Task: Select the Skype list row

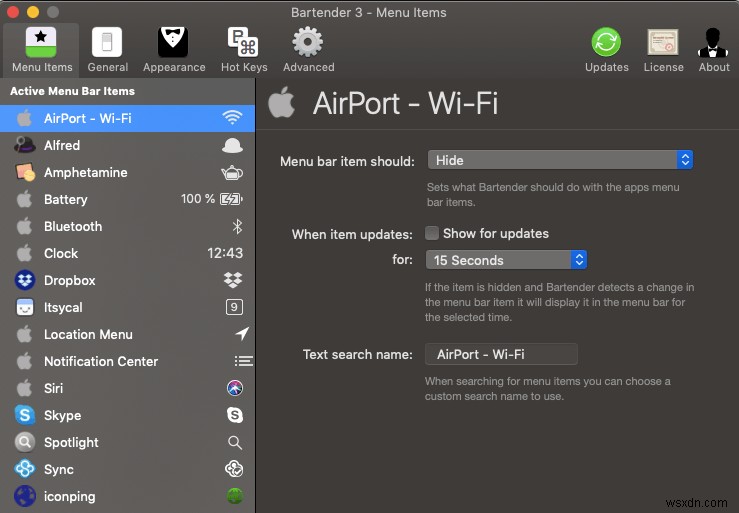Action: pos(127,415)
